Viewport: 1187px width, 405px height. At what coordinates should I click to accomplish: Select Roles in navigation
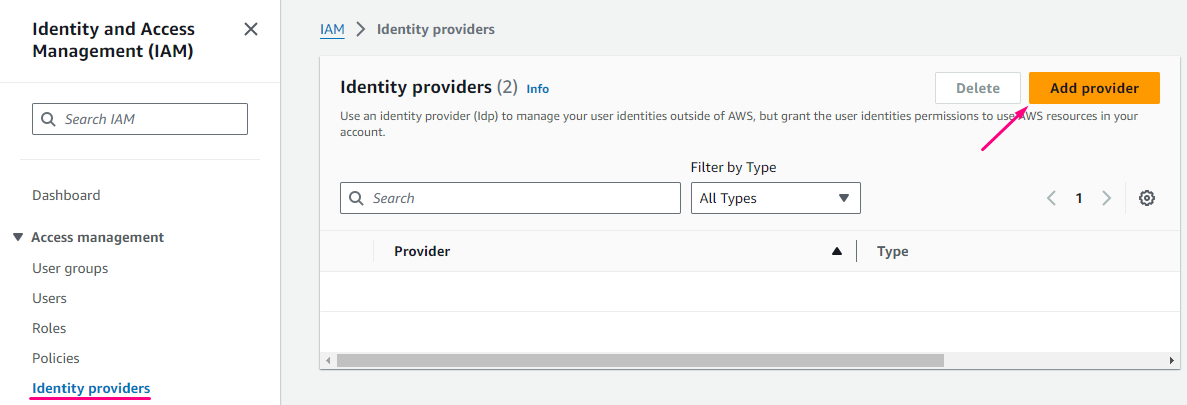(x=49, y=328)
